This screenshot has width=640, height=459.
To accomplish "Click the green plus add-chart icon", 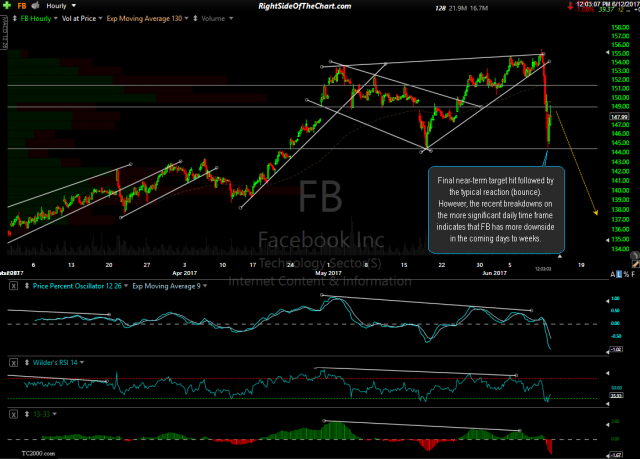I will (x=7, y=6).
